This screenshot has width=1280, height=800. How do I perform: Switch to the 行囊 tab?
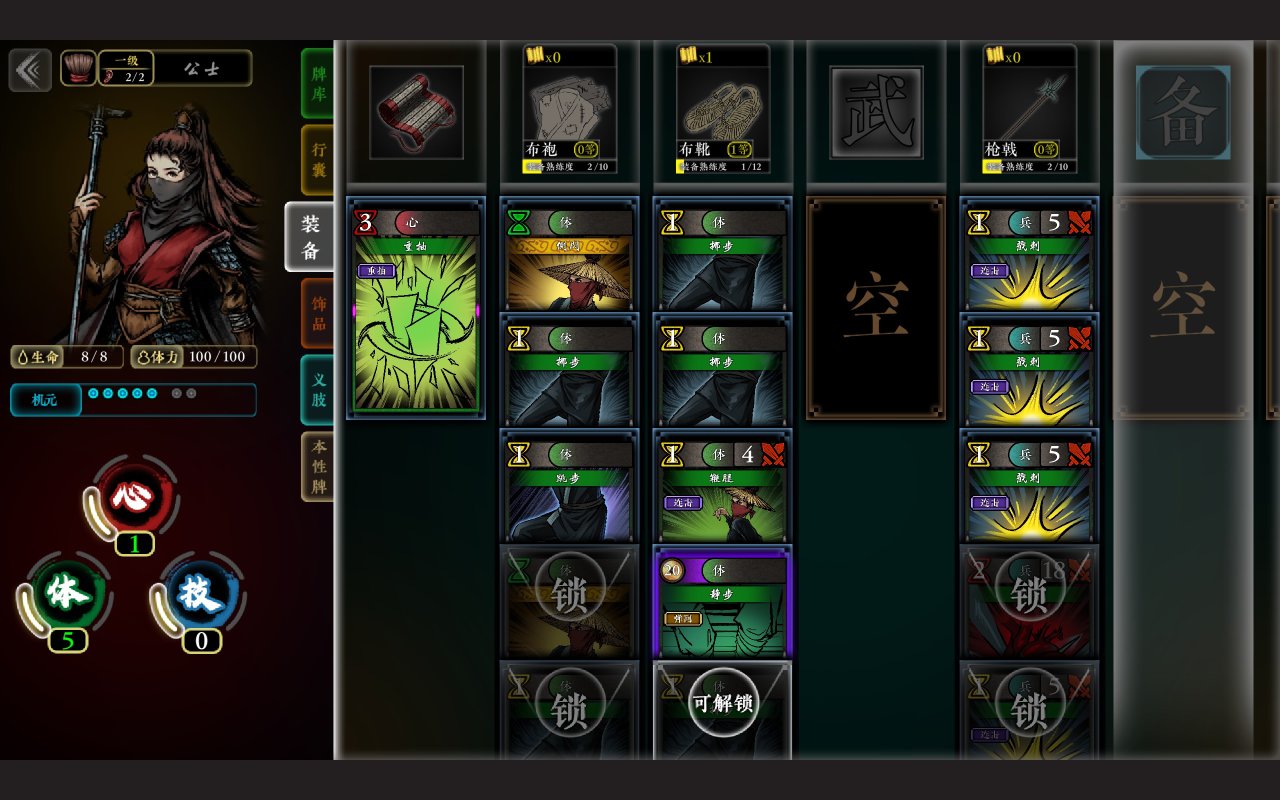318,160
